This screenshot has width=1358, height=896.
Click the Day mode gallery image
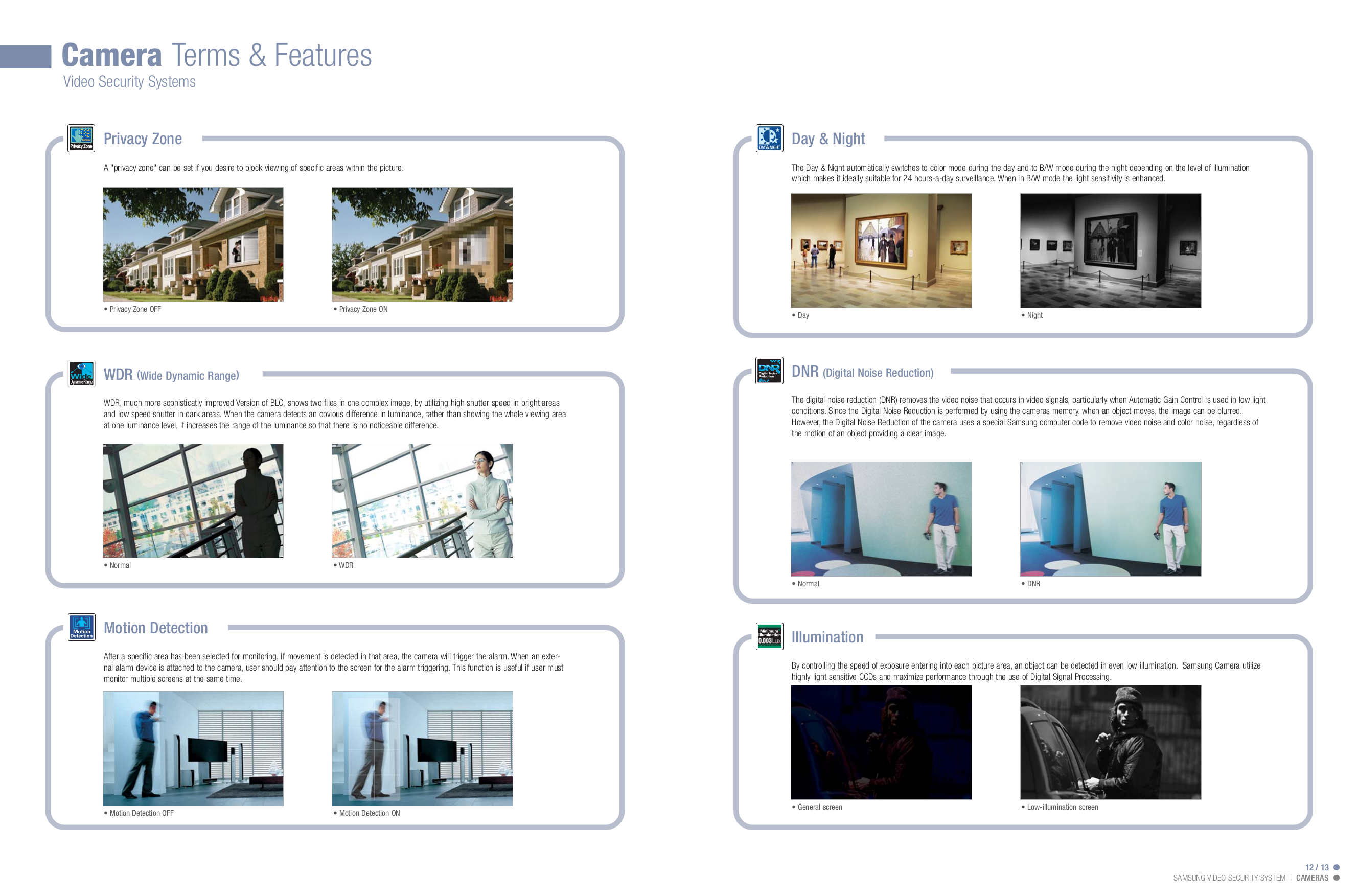coord(882,250)
